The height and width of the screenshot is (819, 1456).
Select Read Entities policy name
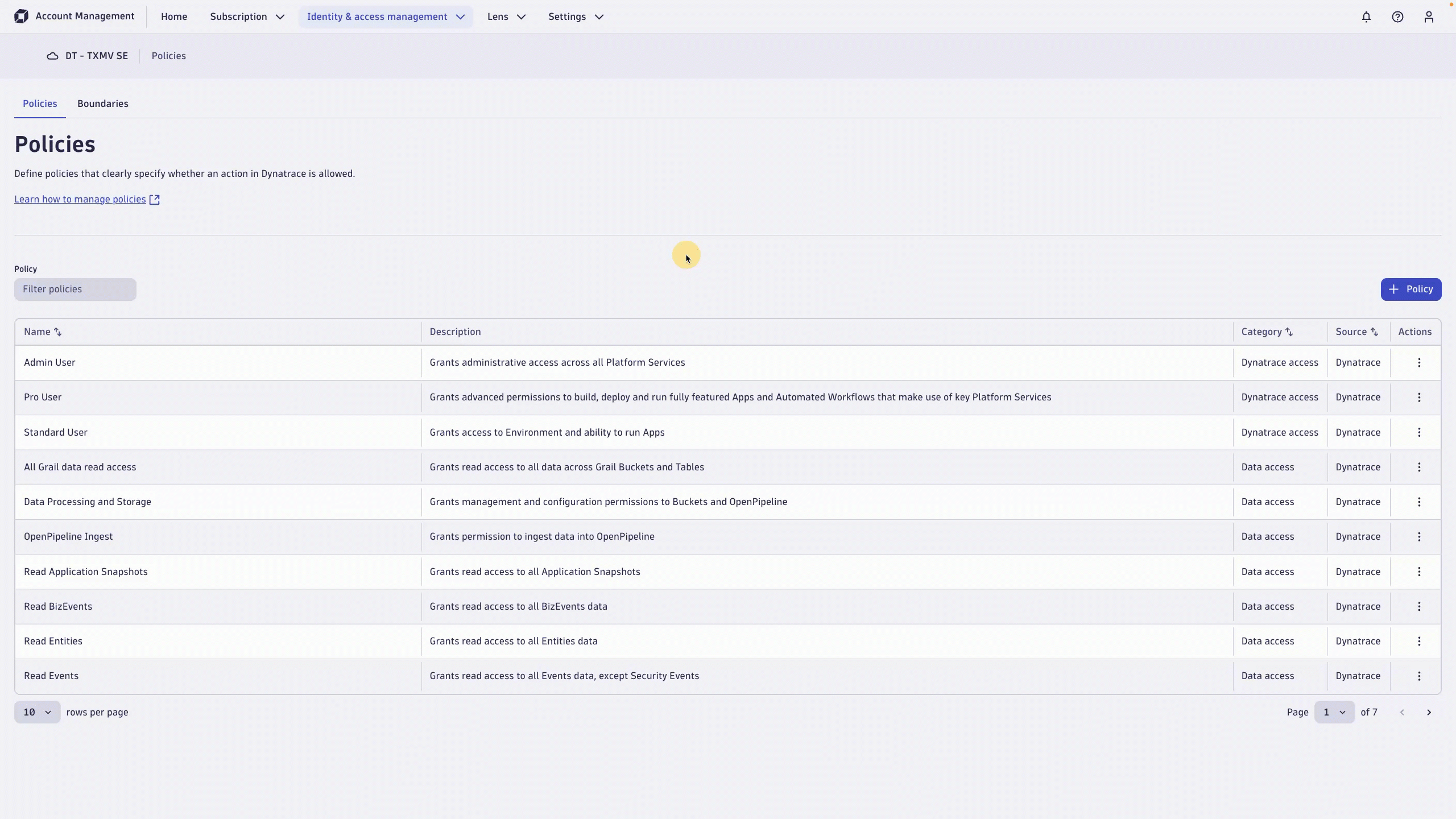53,642
